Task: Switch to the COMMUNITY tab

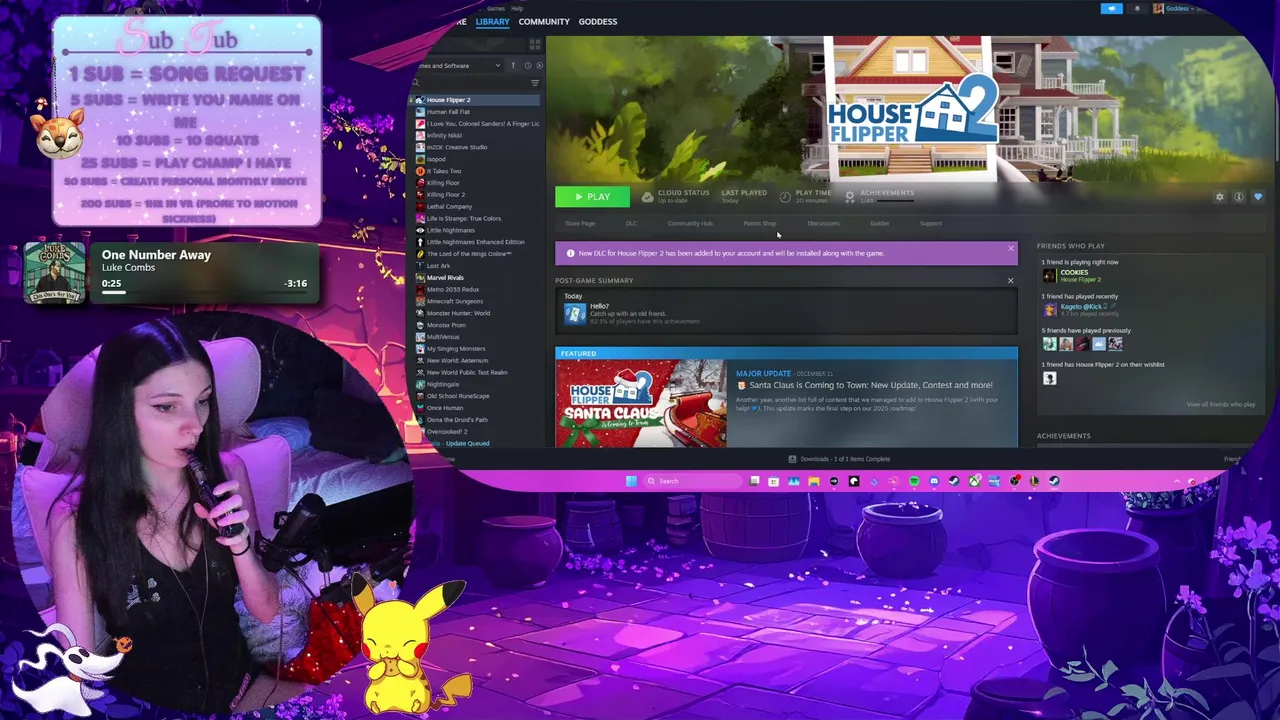Action: [x=544, y=22]
